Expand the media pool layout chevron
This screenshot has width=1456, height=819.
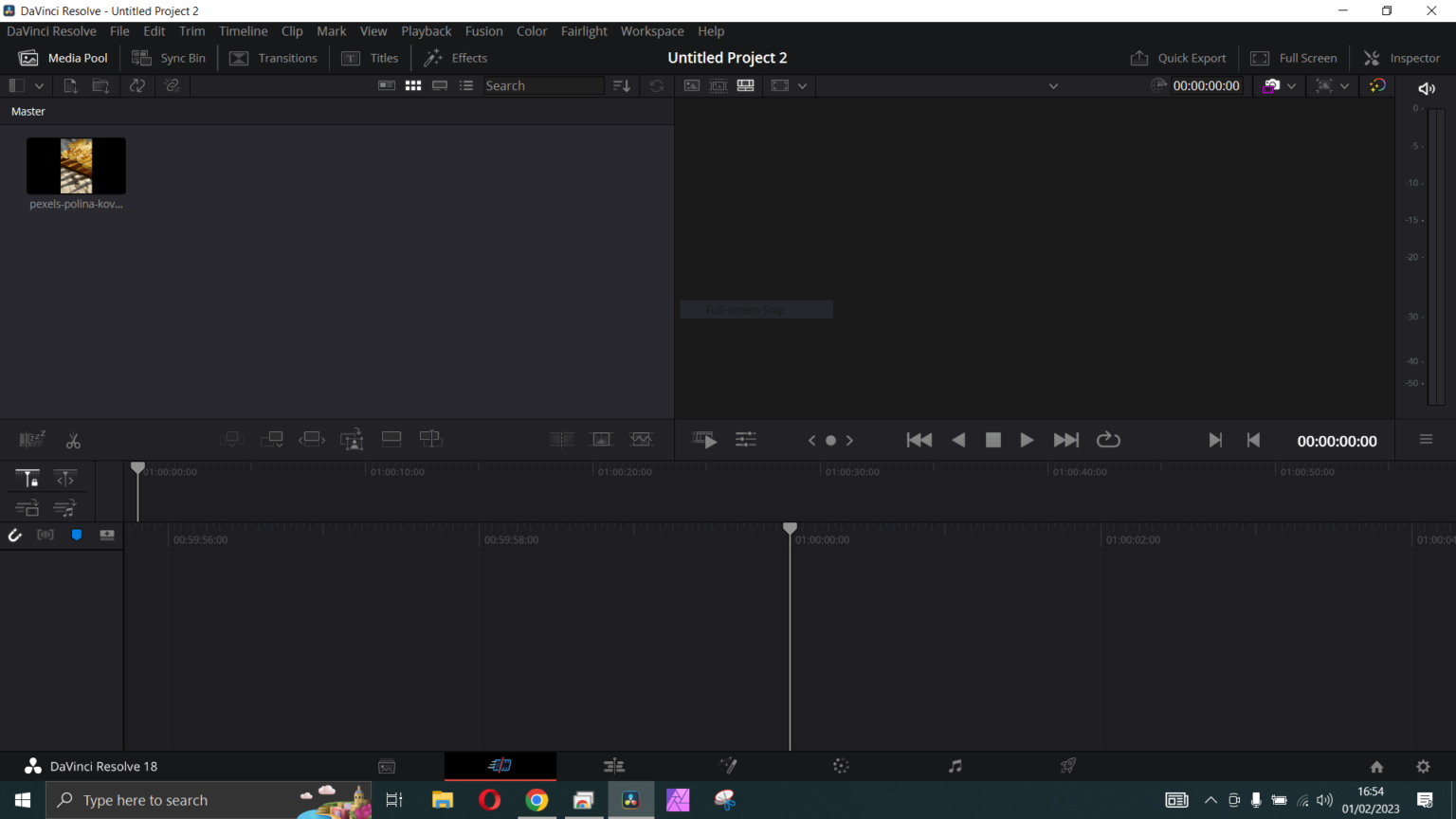39,85
